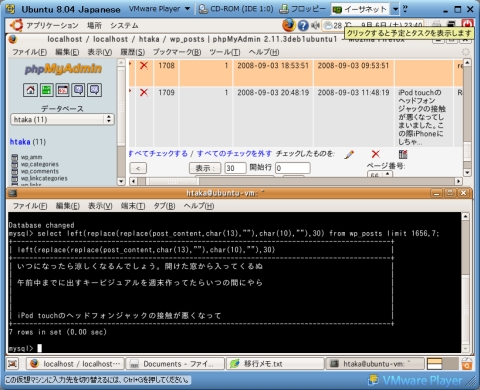Click the red X for checked rows

point(376,154)
